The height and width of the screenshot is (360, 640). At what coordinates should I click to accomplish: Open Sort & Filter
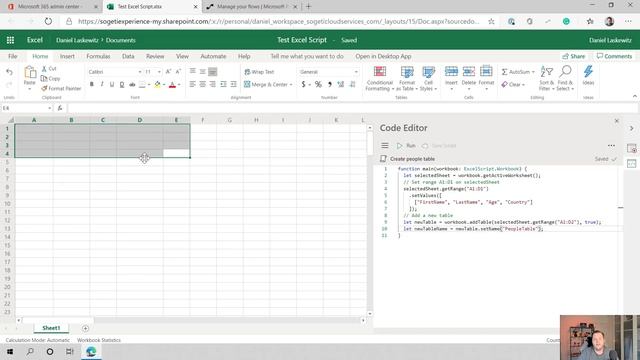pyautogui.click(x=547, y=78)
